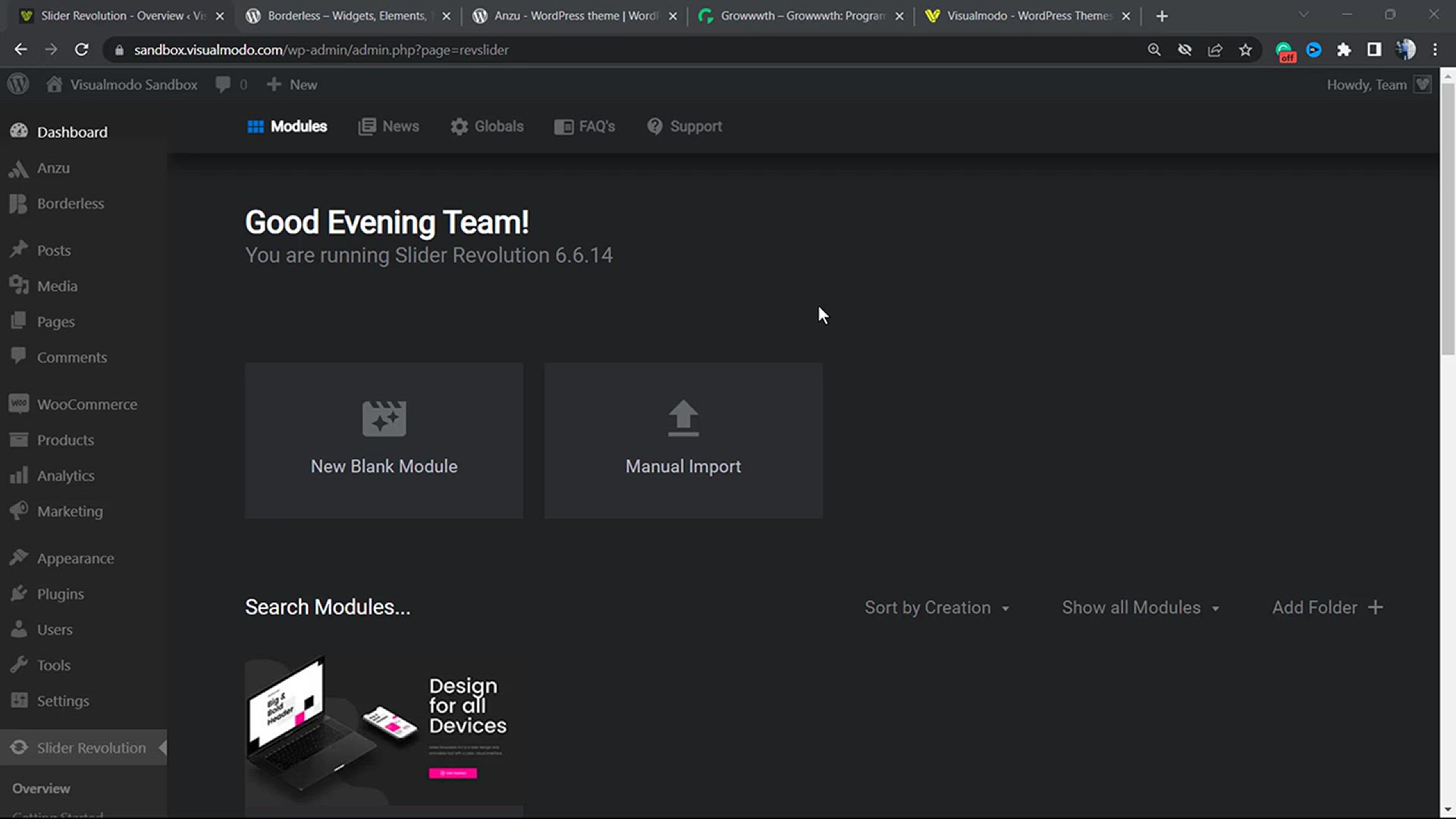
Task: Click the New Blank Module clapper icon
Action: coord(384,418)
